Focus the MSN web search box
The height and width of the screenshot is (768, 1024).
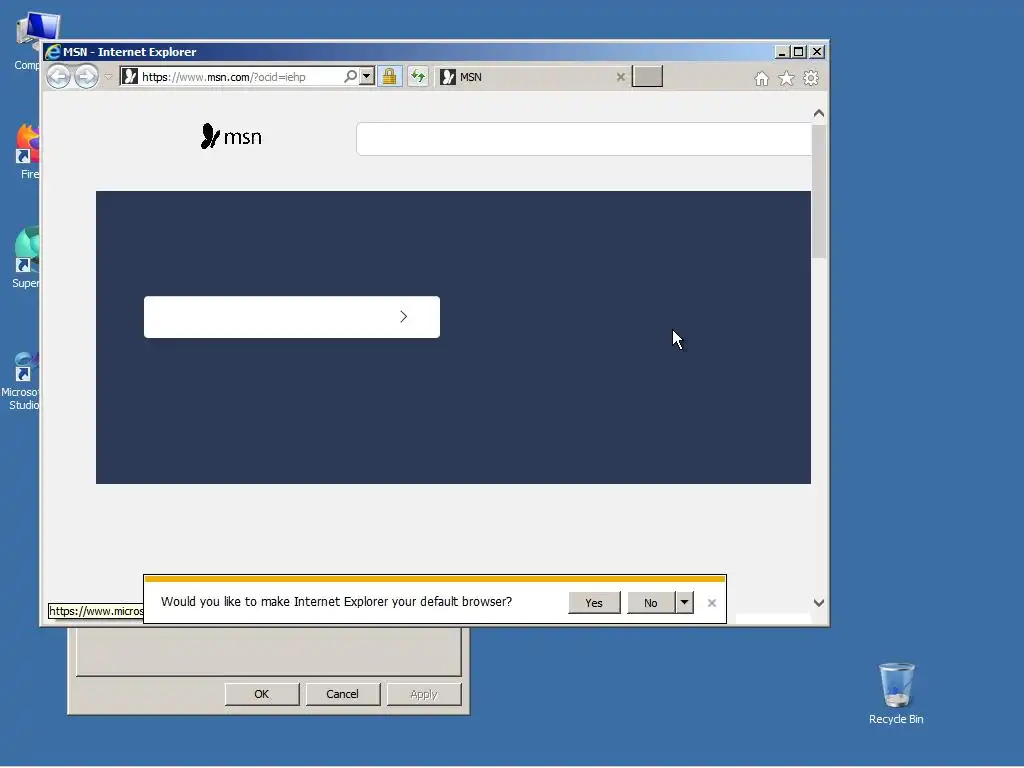pos(584,139)
